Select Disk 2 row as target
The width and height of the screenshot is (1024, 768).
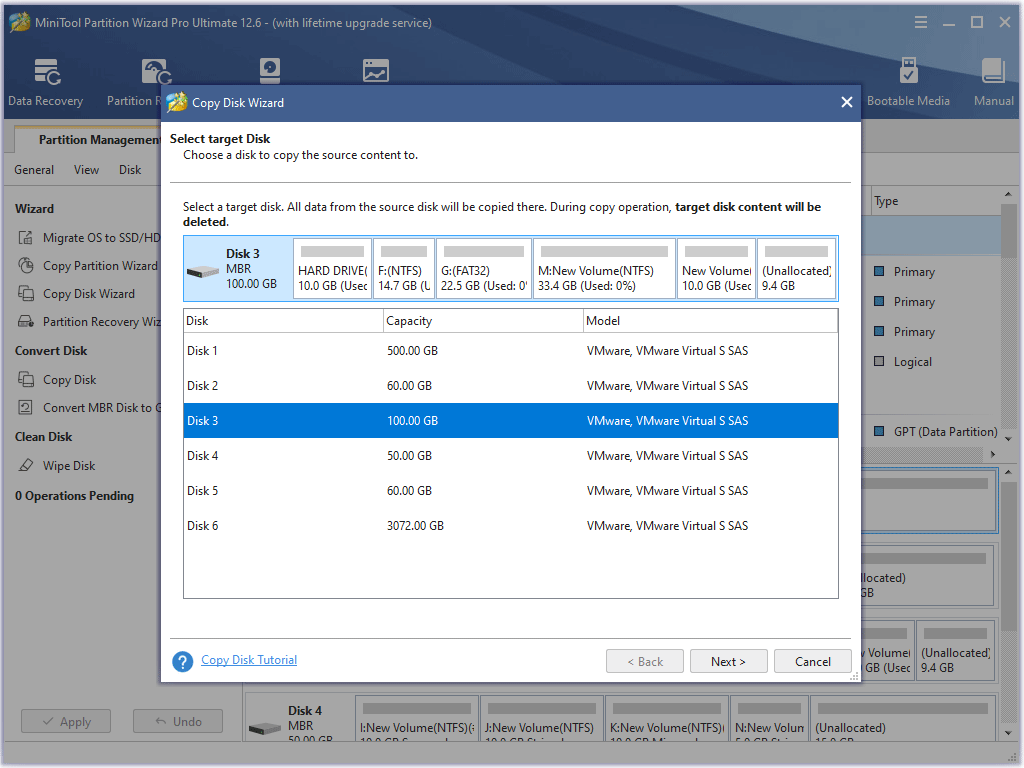(511, 386)
